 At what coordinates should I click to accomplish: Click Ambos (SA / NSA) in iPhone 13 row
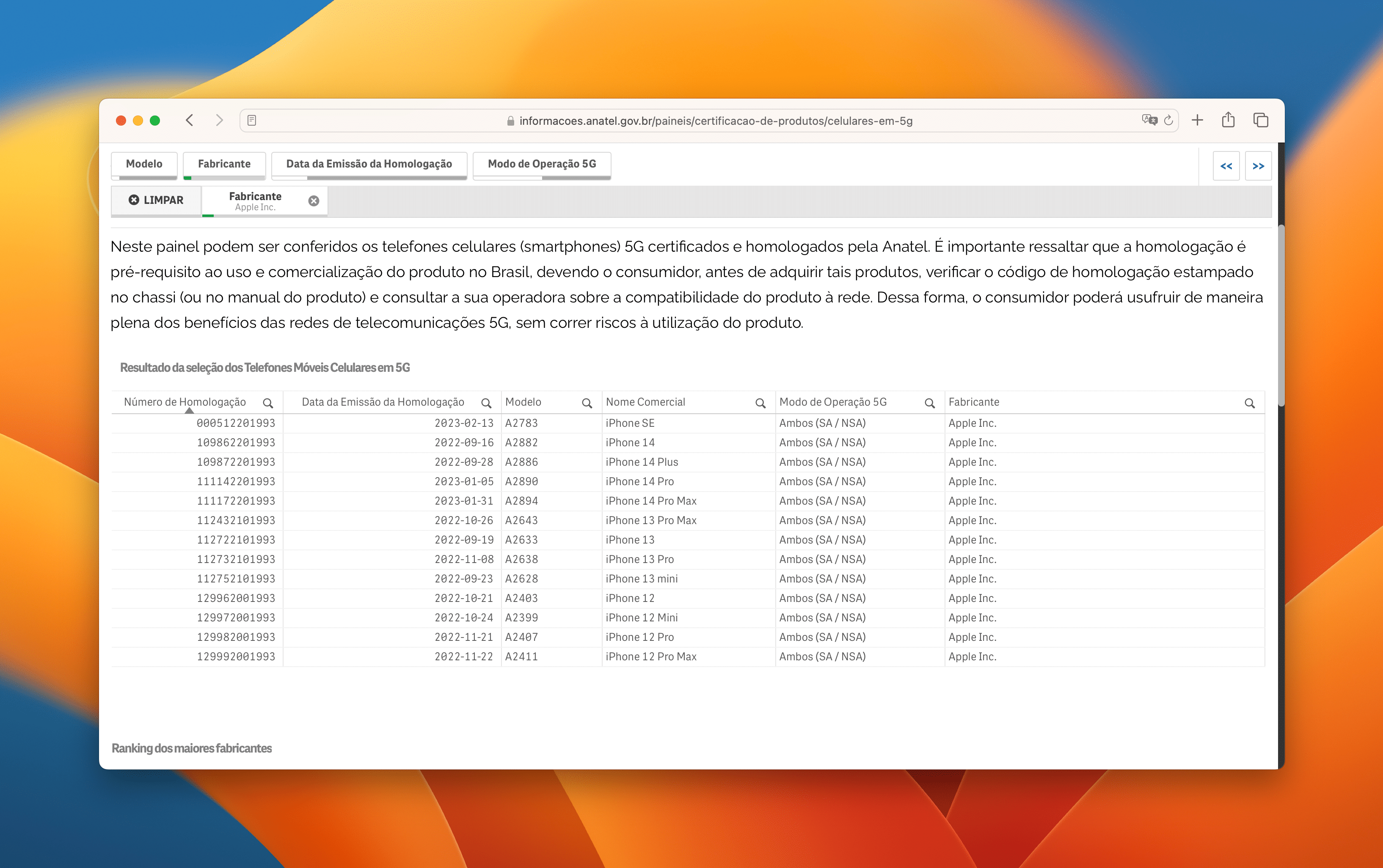pyautogui.click(x=822, y=540)
